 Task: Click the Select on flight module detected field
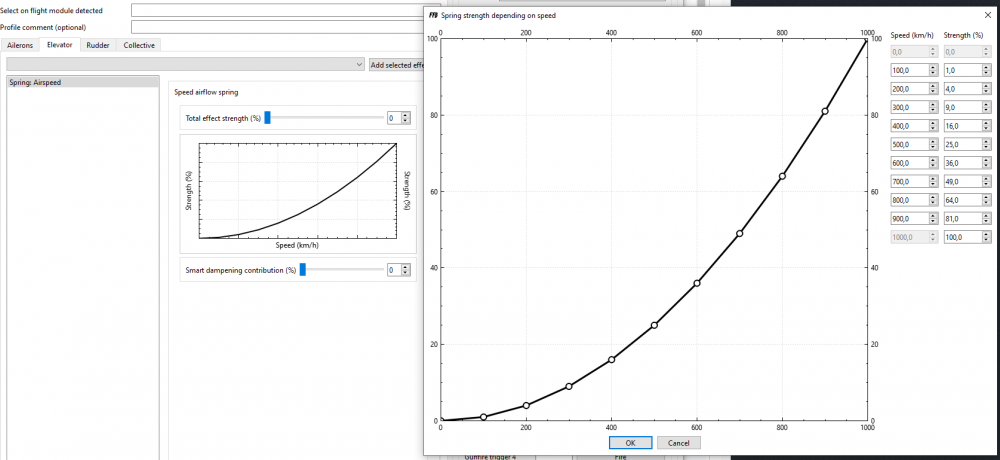[279, 10]
